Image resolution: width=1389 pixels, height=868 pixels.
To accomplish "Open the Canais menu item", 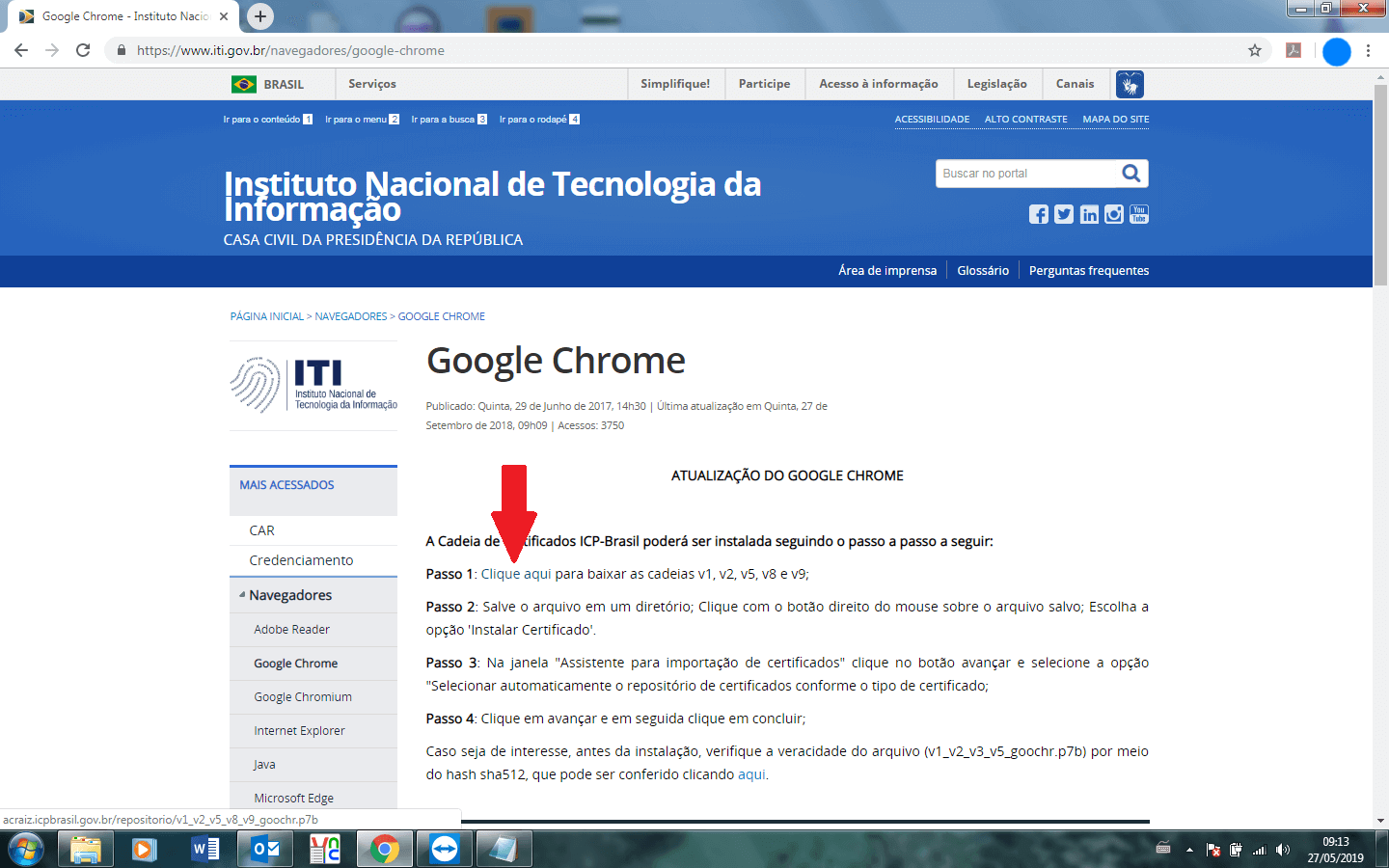I will 1075,84.
